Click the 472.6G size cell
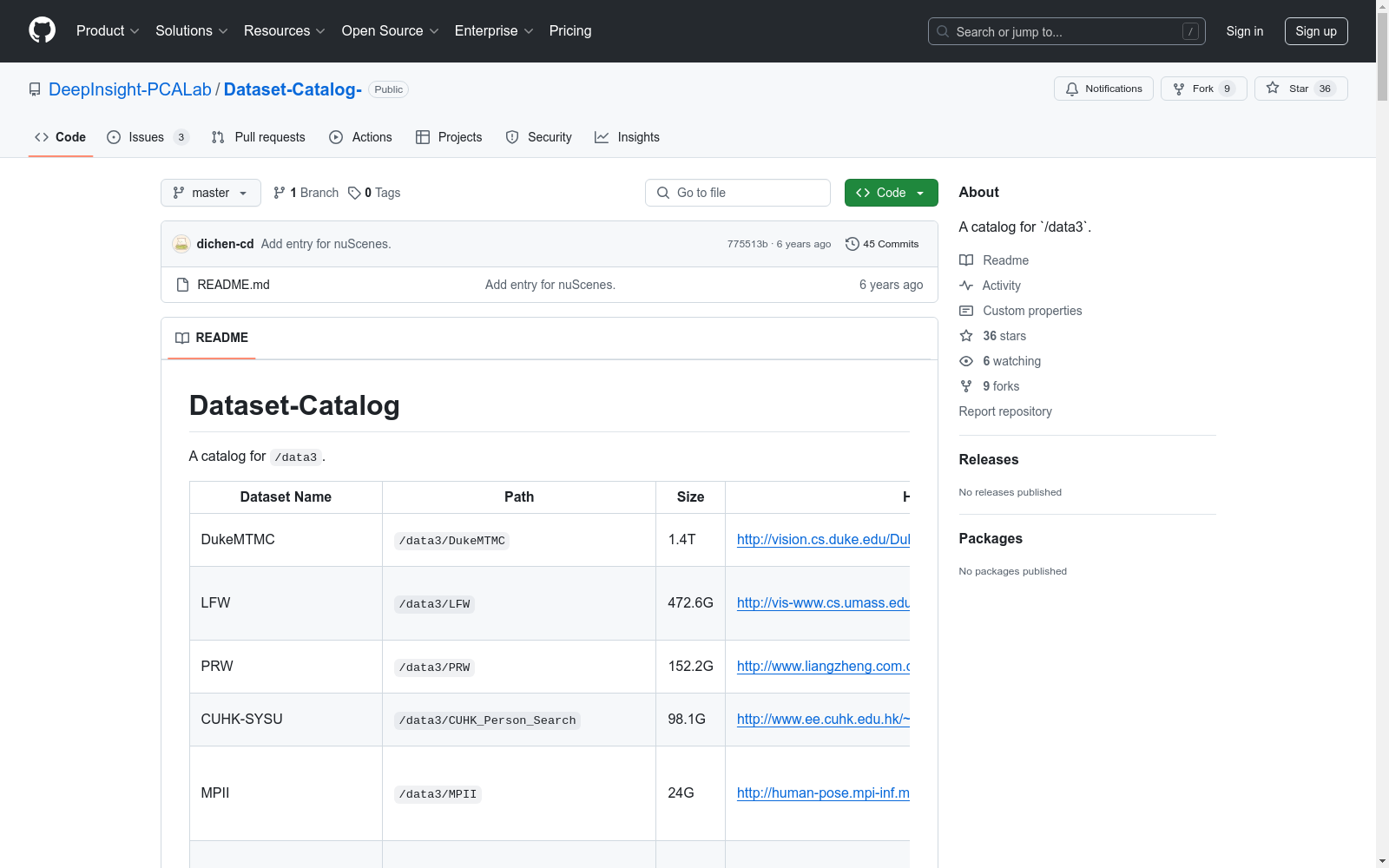1389x868 pixels. [x=690, y=603]
